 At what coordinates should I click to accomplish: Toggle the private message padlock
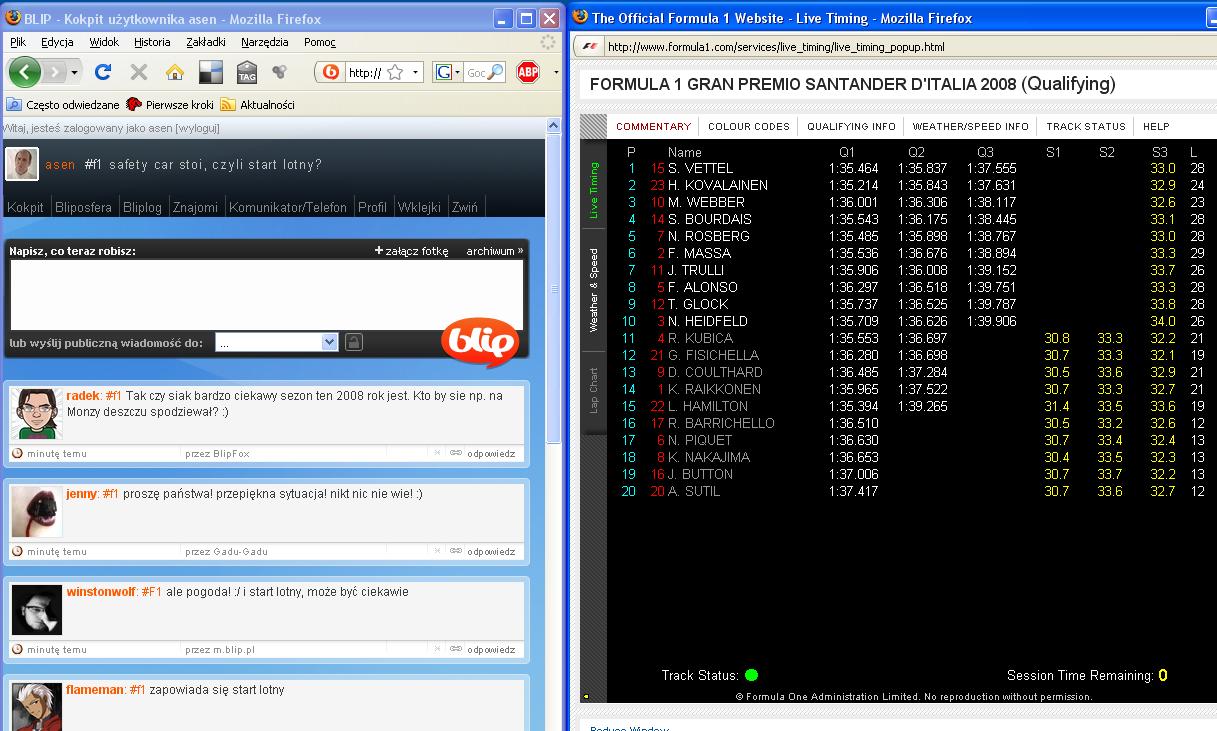pyautogui.click(x=354, y=343)
